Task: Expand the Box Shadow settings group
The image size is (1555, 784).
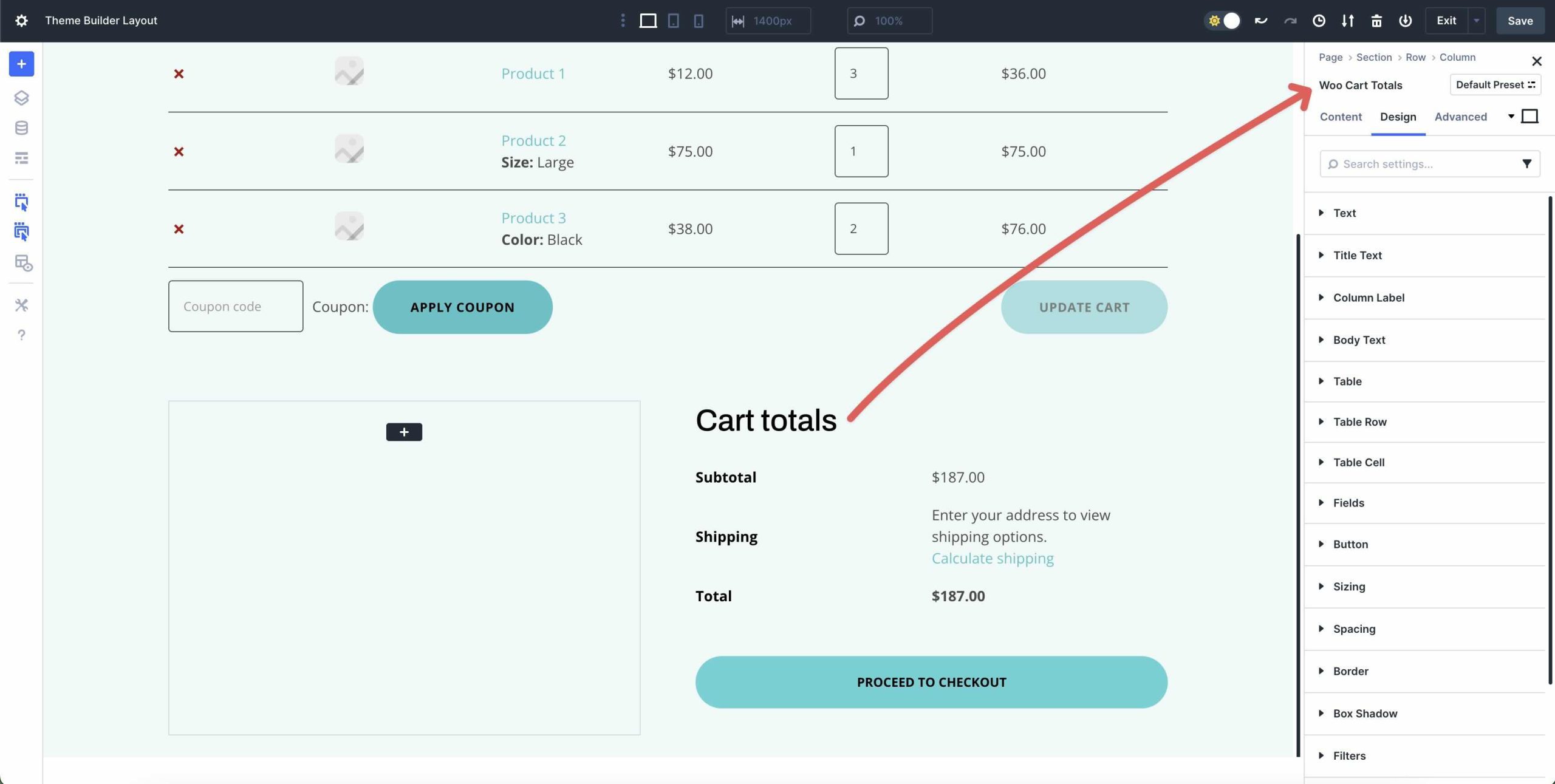Action: tap(1365, 714)
